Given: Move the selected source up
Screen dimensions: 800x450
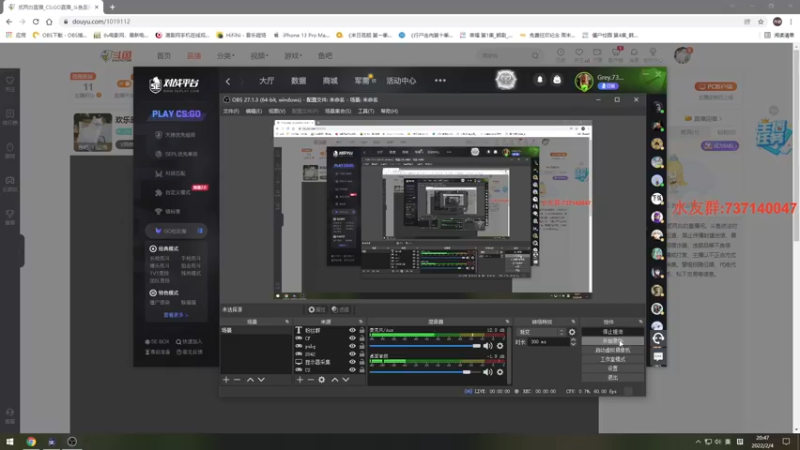Looking at the screenshot, I should (x=335, y=380).
